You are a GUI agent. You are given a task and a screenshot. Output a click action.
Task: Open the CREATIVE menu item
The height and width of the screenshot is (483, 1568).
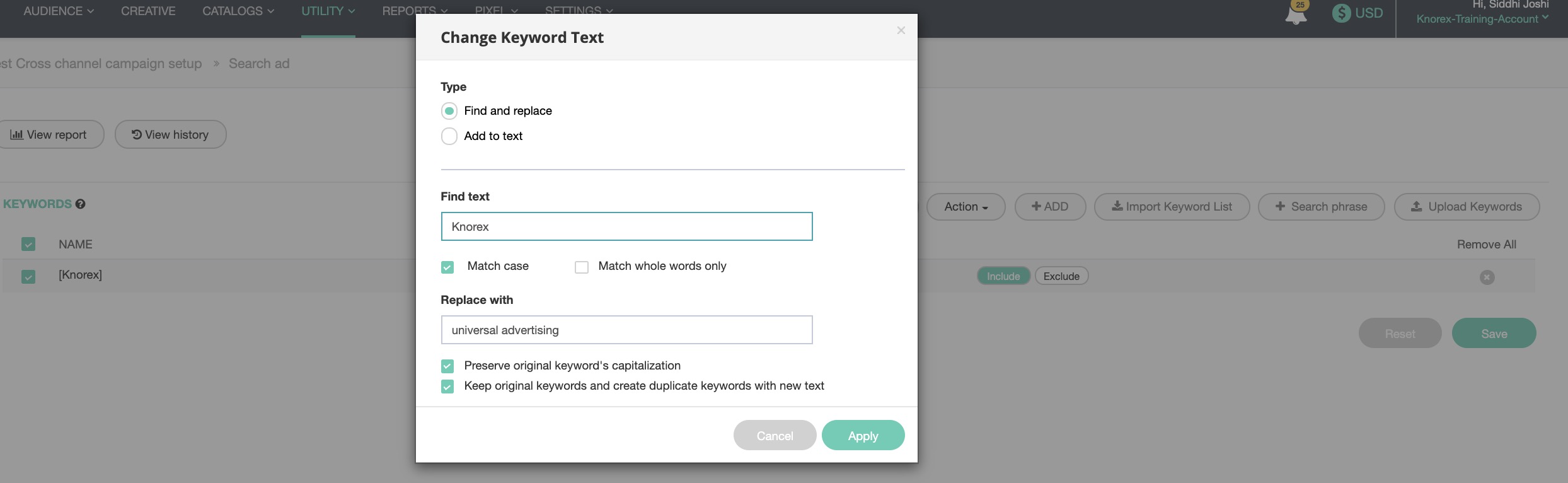coord(148,11)
